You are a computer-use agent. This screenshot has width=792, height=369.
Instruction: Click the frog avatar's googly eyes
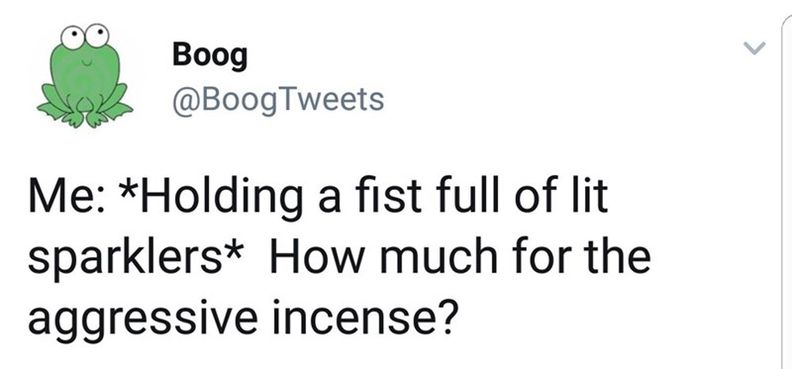(x=85, y=36)
